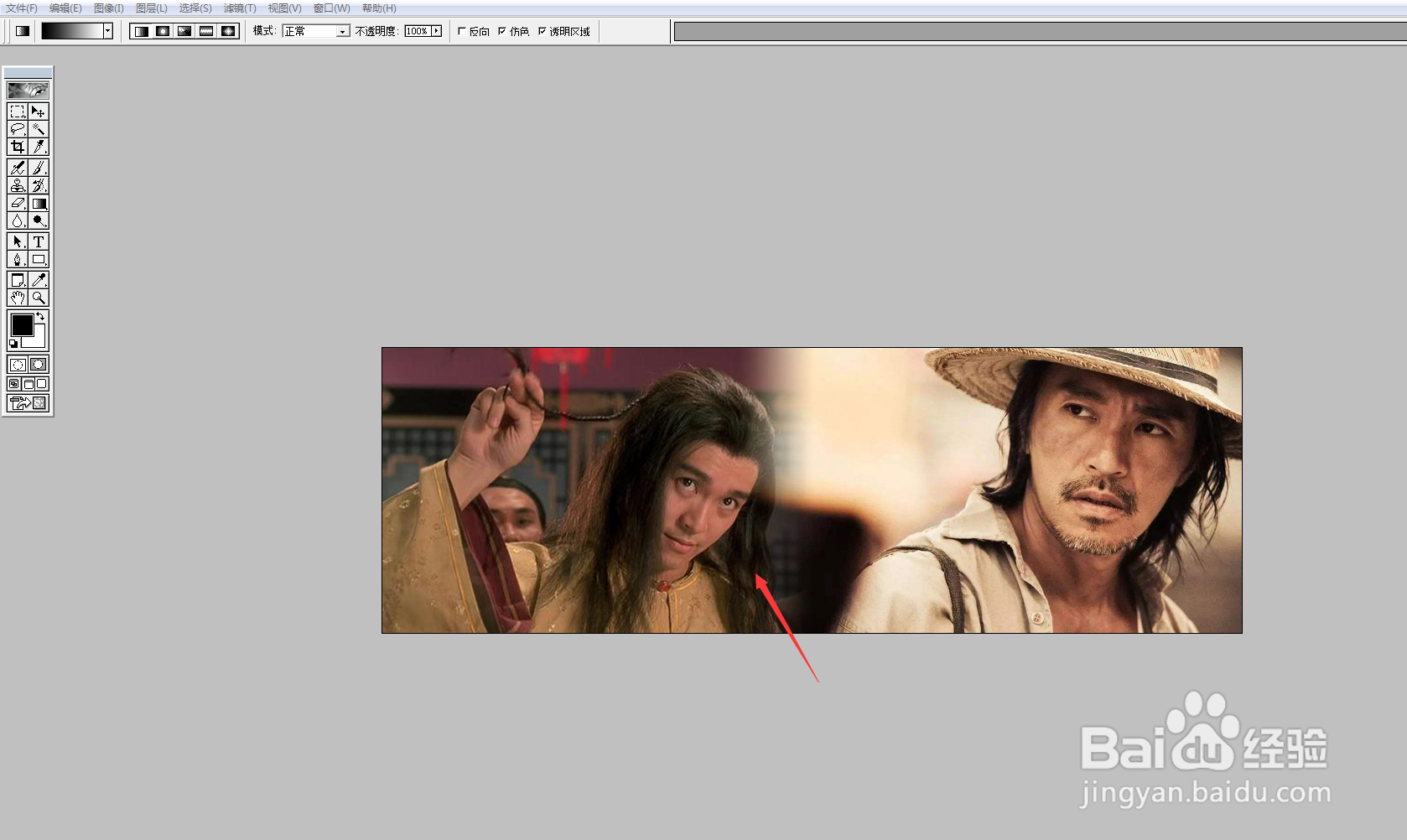The height and width of the screenshot is (840, 1407).
Task: Select the Magic Wand tool
Action: [39, 129]
